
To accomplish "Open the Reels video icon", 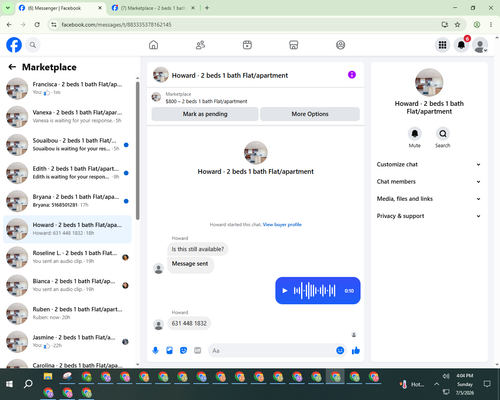I will point(247,45).
